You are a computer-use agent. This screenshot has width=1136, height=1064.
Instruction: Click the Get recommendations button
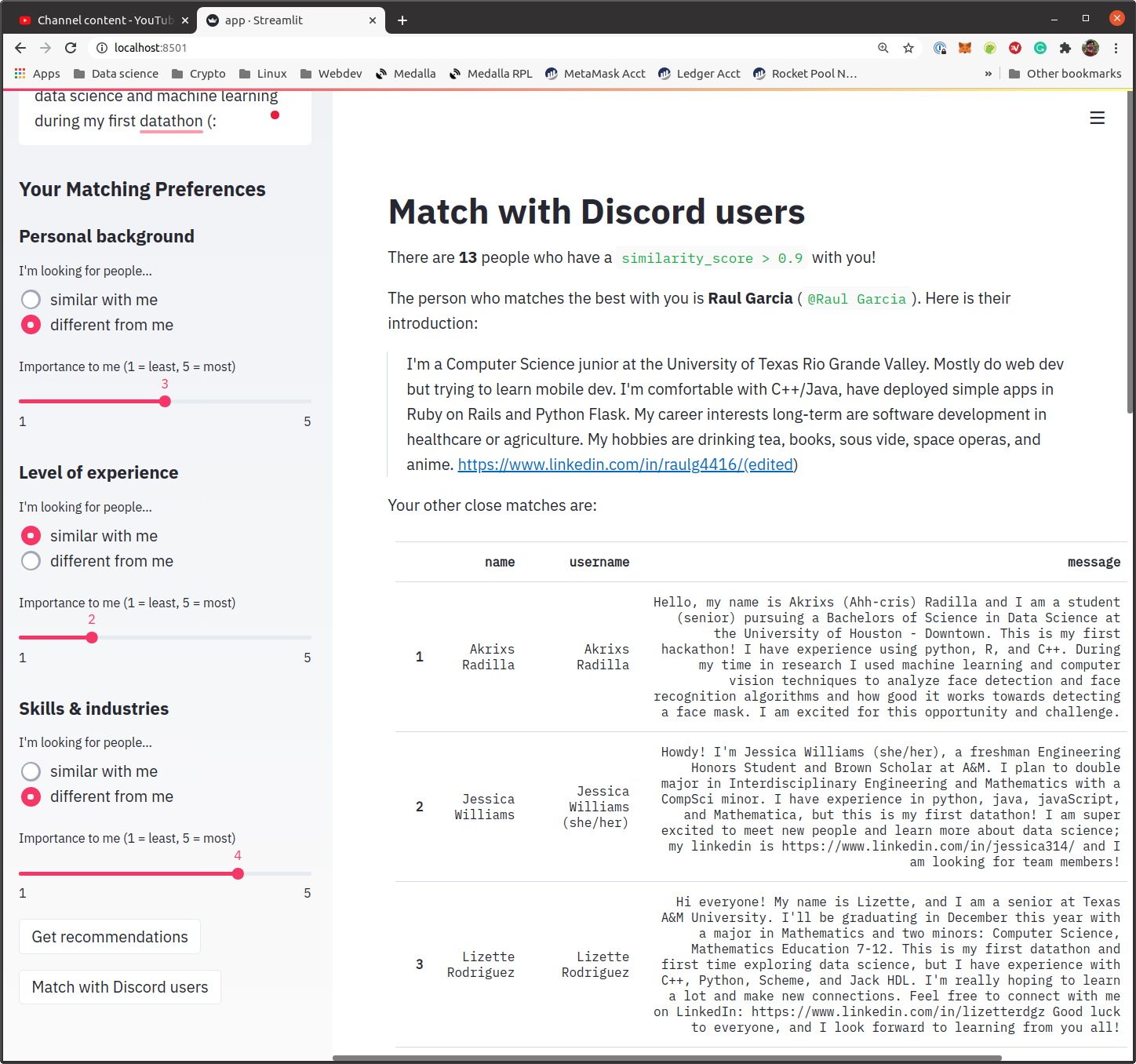tap(110, 937)
